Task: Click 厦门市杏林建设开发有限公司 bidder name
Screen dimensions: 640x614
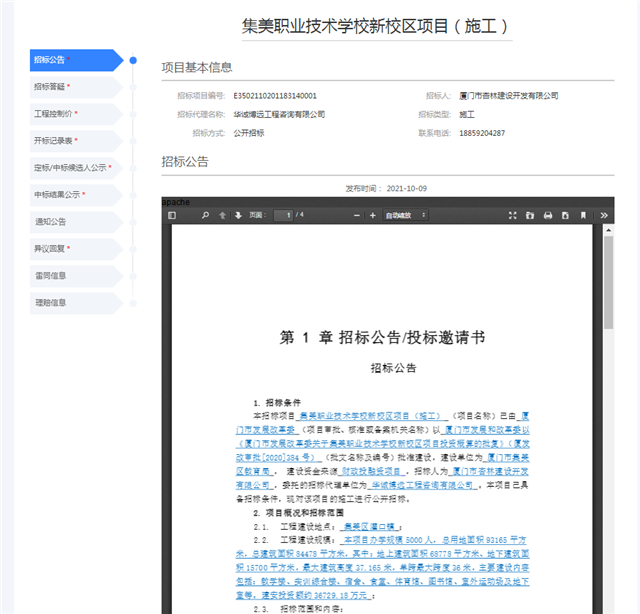Action: point(509,96)
